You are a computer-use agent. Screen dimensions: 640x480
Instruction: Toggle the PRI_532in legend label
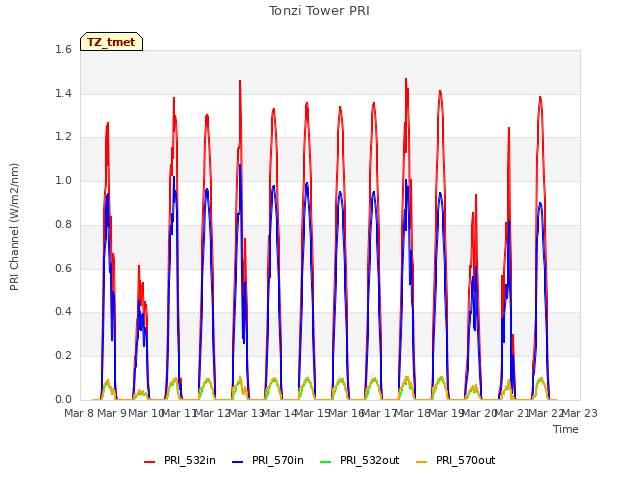click(190, 460)
